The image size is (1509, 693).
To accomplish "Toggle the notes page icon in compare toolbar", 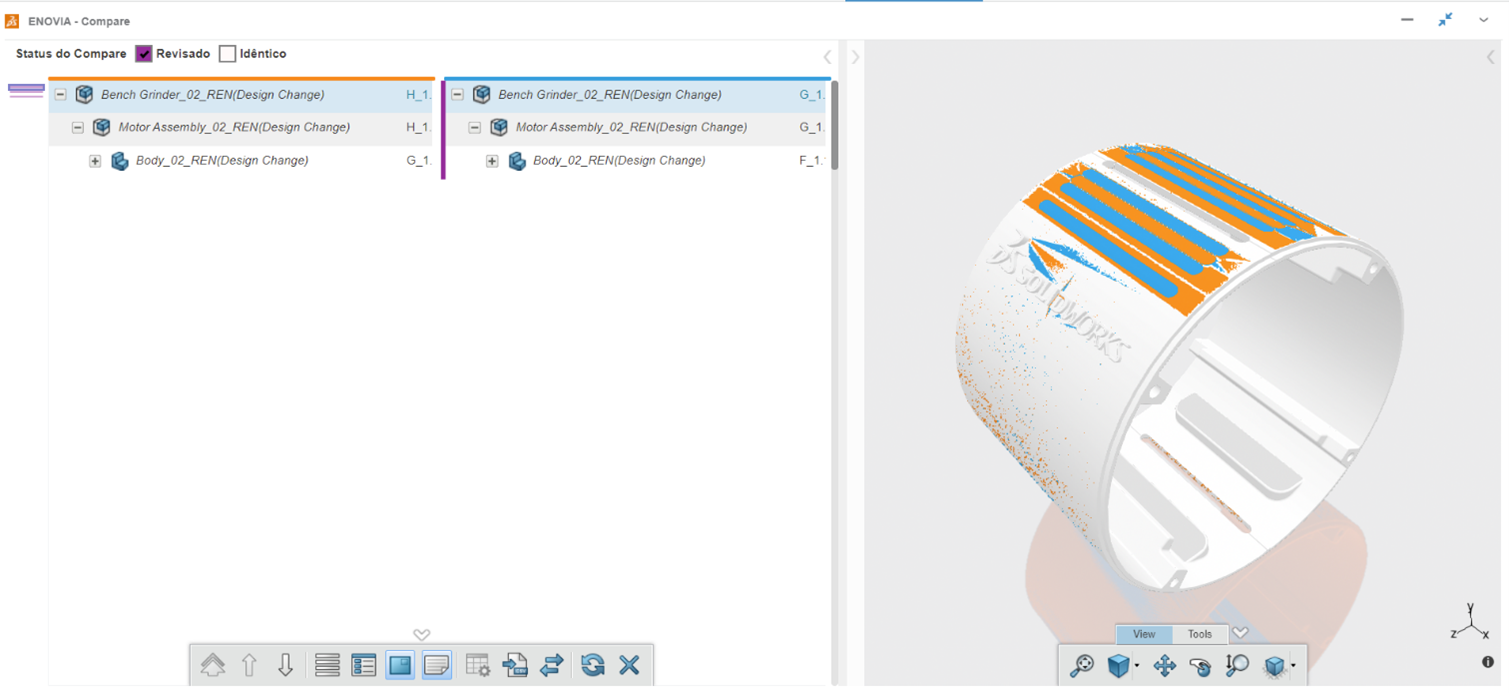I will (x=437, y=665).
